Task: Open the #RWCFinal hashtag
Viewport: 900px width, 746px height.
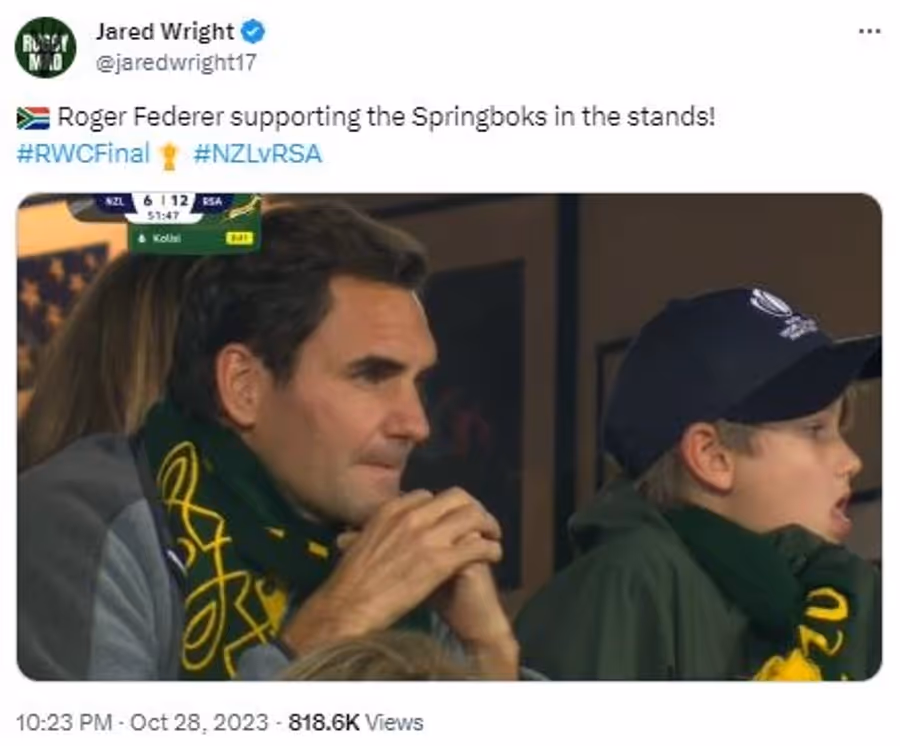Action: [83, 154]
